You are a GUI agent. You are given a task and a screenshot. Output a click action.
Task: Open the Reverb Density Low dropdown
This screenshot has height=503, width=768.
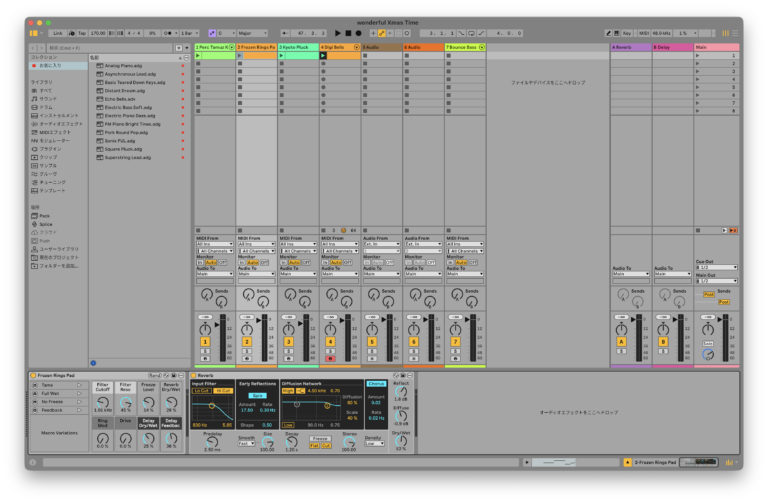(374, 444)
